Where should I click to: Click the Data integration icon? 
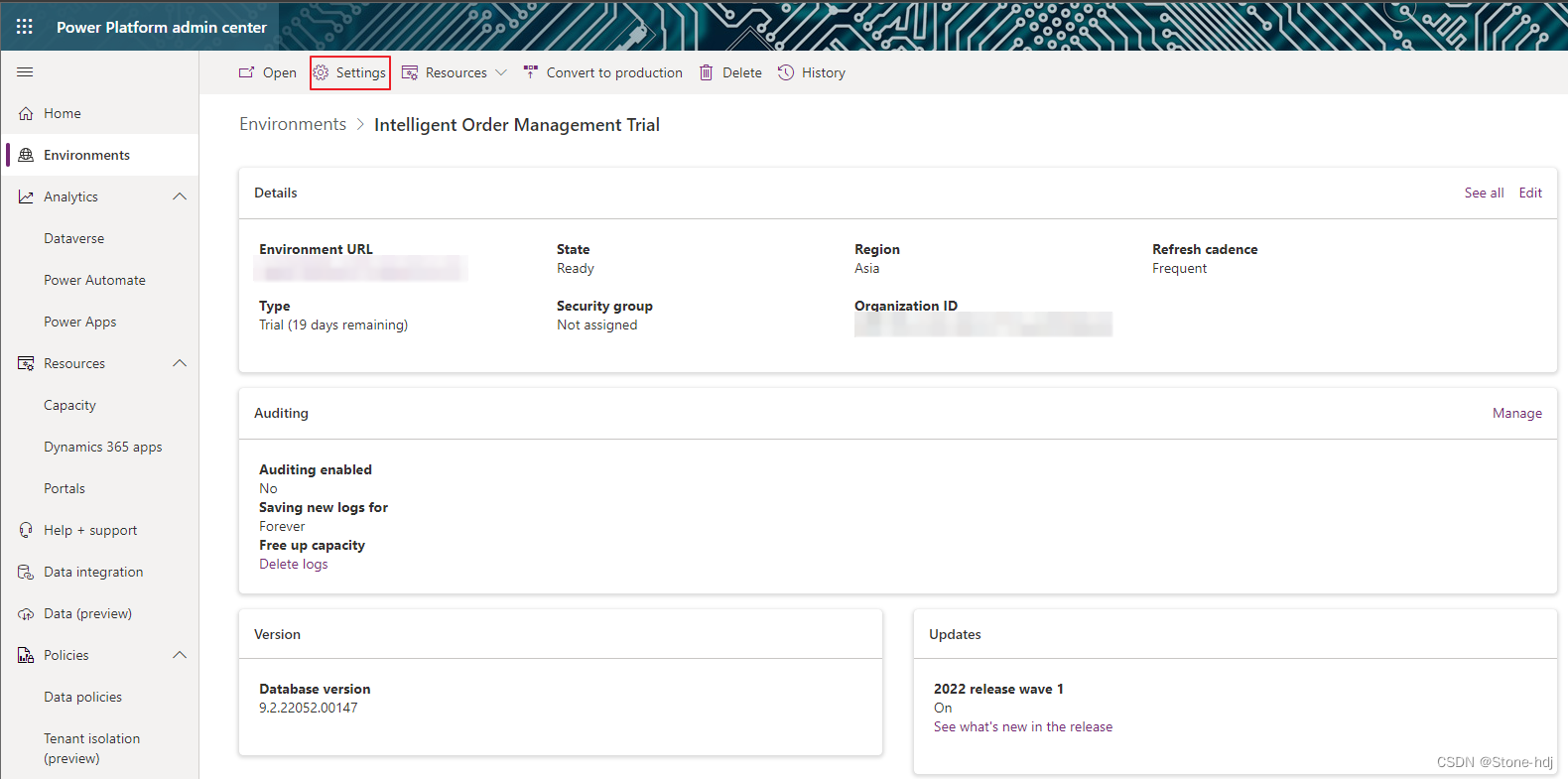tap(26, 572)
